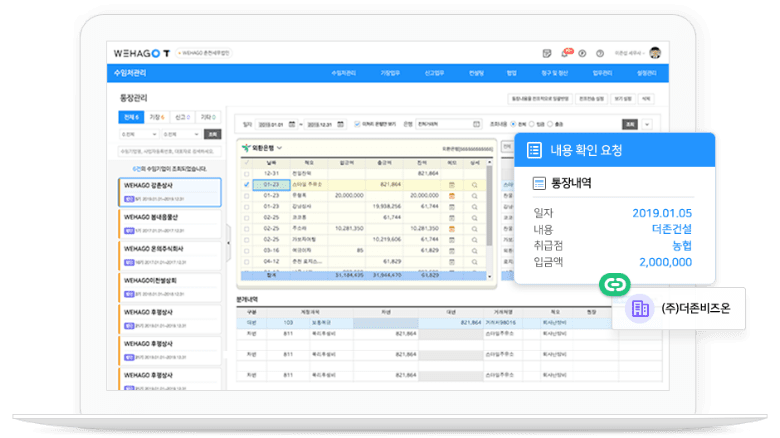Click the WEHAGO T logo
780x438 pixels.
(x=142, y=53)
